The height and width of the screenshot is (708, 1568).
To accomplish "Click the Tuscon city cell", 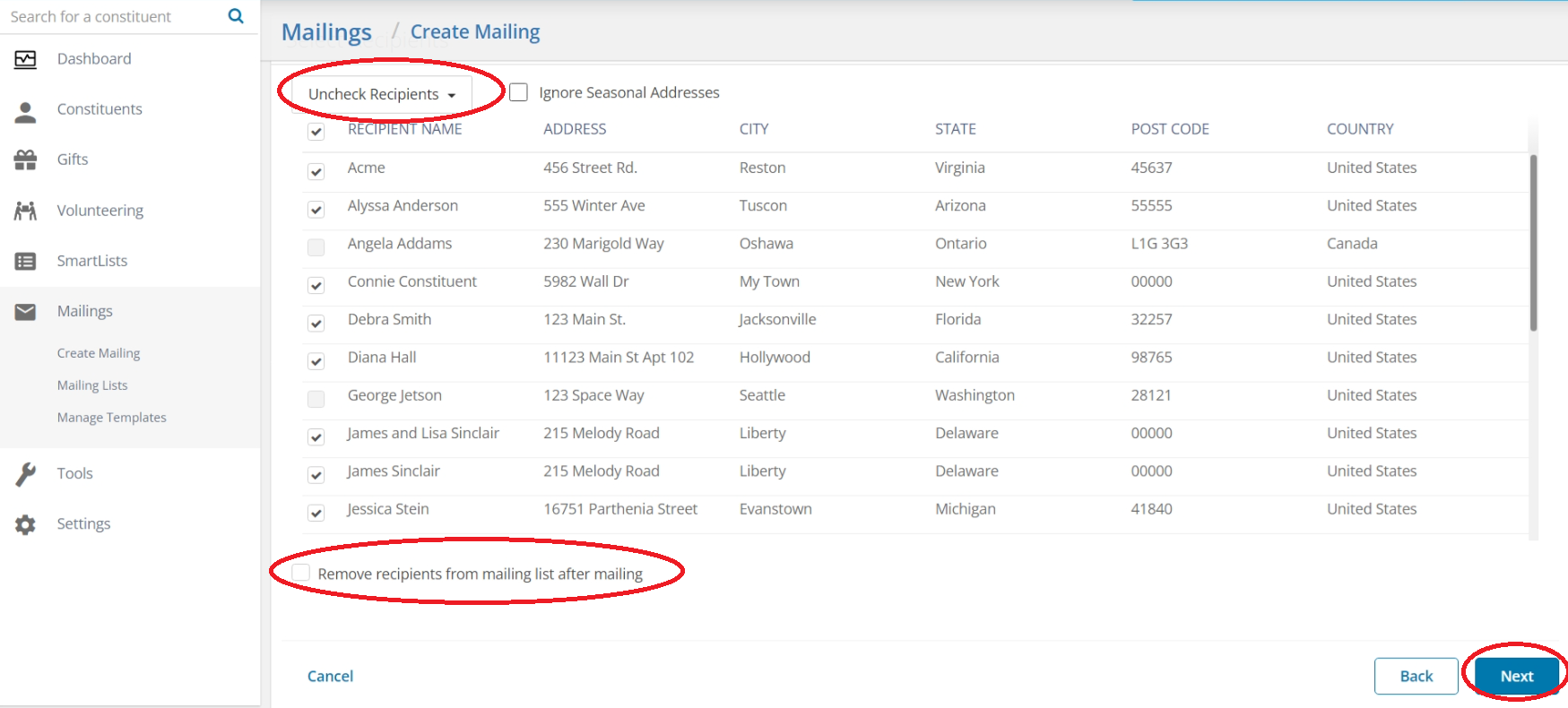I will click(763, 205).
